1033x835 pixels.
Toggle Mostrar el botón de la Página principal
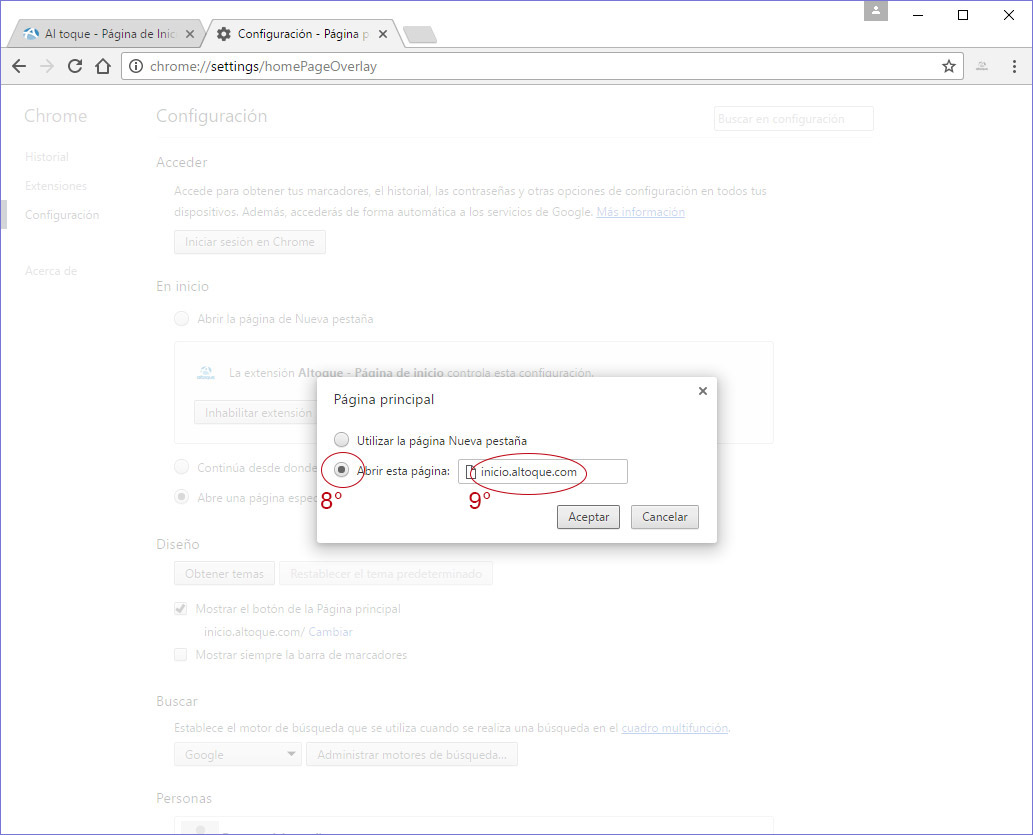point(181,608)
